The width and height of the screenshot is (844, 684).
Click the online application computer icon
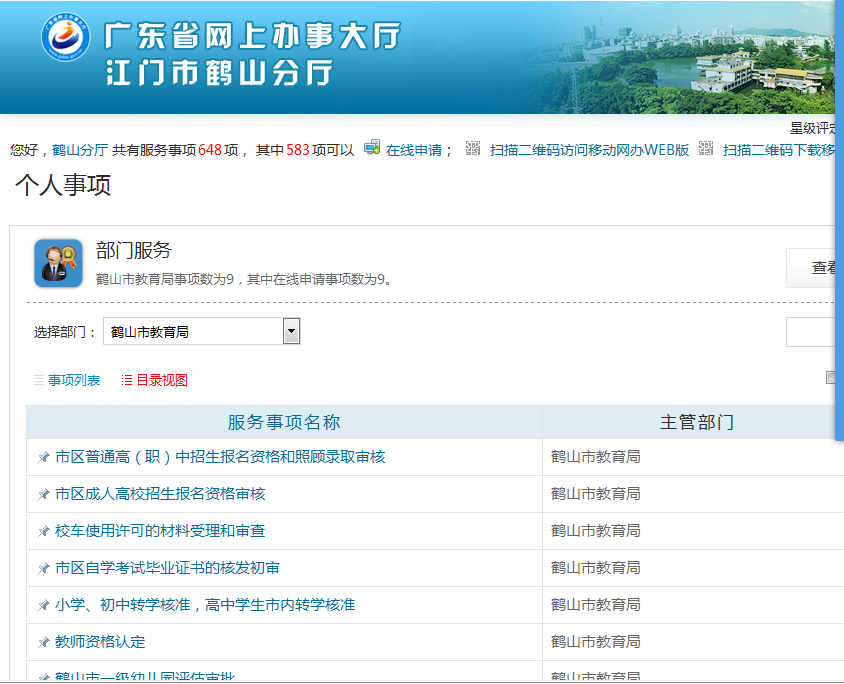[372, 148]
